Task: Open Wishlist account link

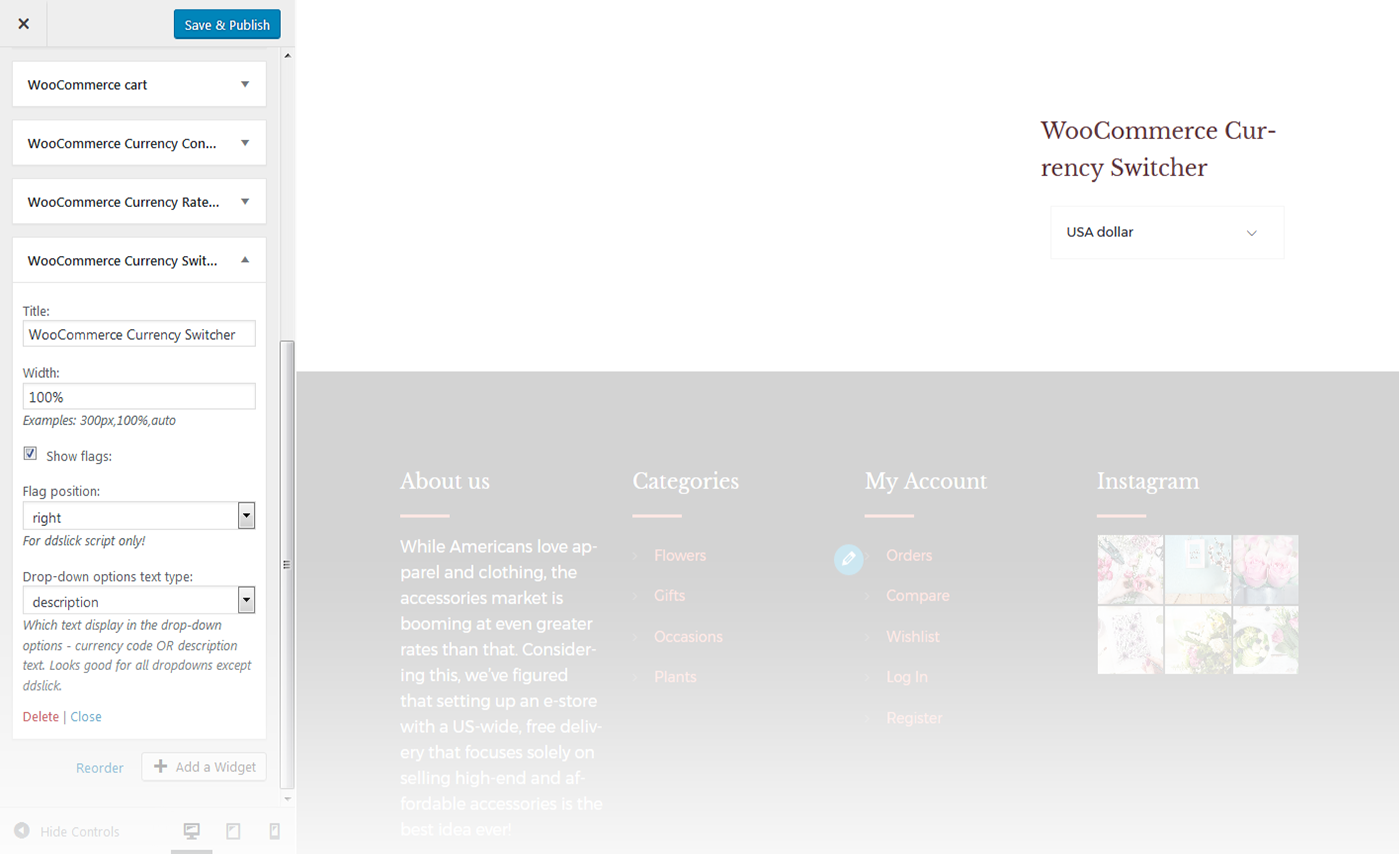Action: tap(913, 636)
